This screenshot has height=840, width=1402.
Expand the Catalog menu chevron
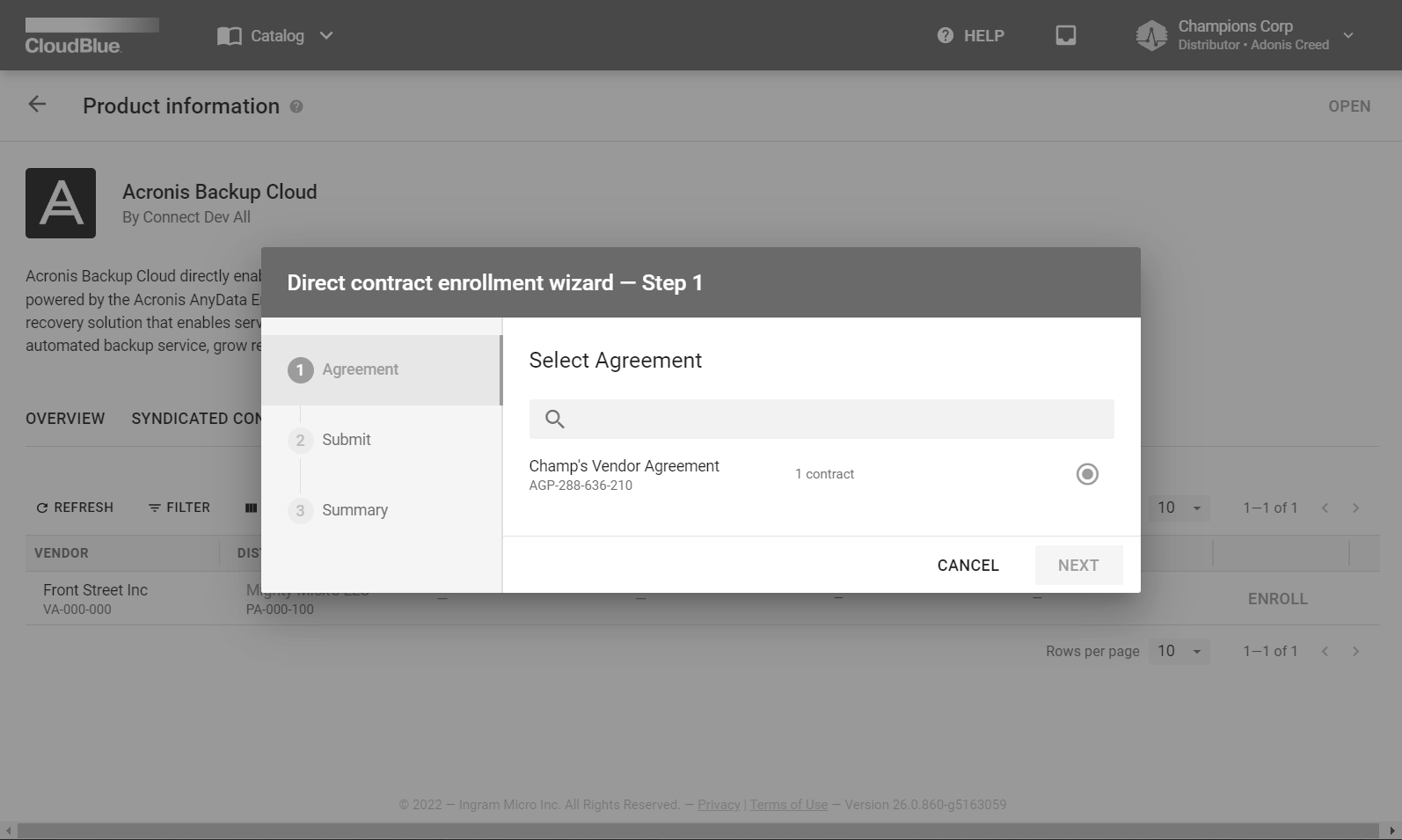click(x=326, y=36)
